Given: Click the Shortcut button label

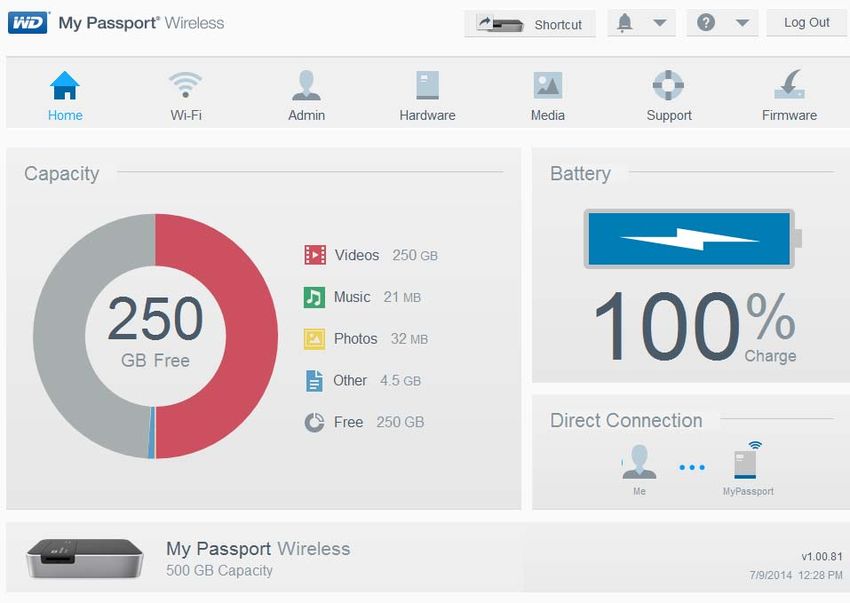Looking at the screenshot, I should (x=558, y=25).
